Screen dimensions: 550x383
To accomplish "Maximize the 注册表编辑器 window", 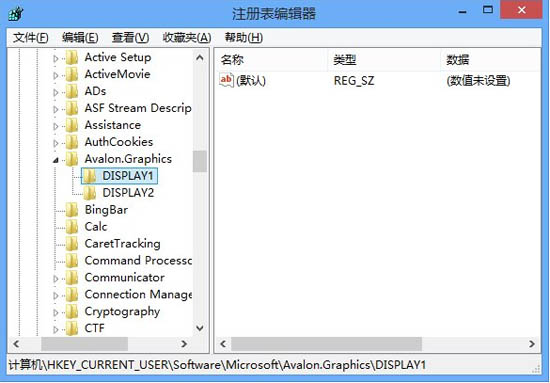I will pos(488,10).
